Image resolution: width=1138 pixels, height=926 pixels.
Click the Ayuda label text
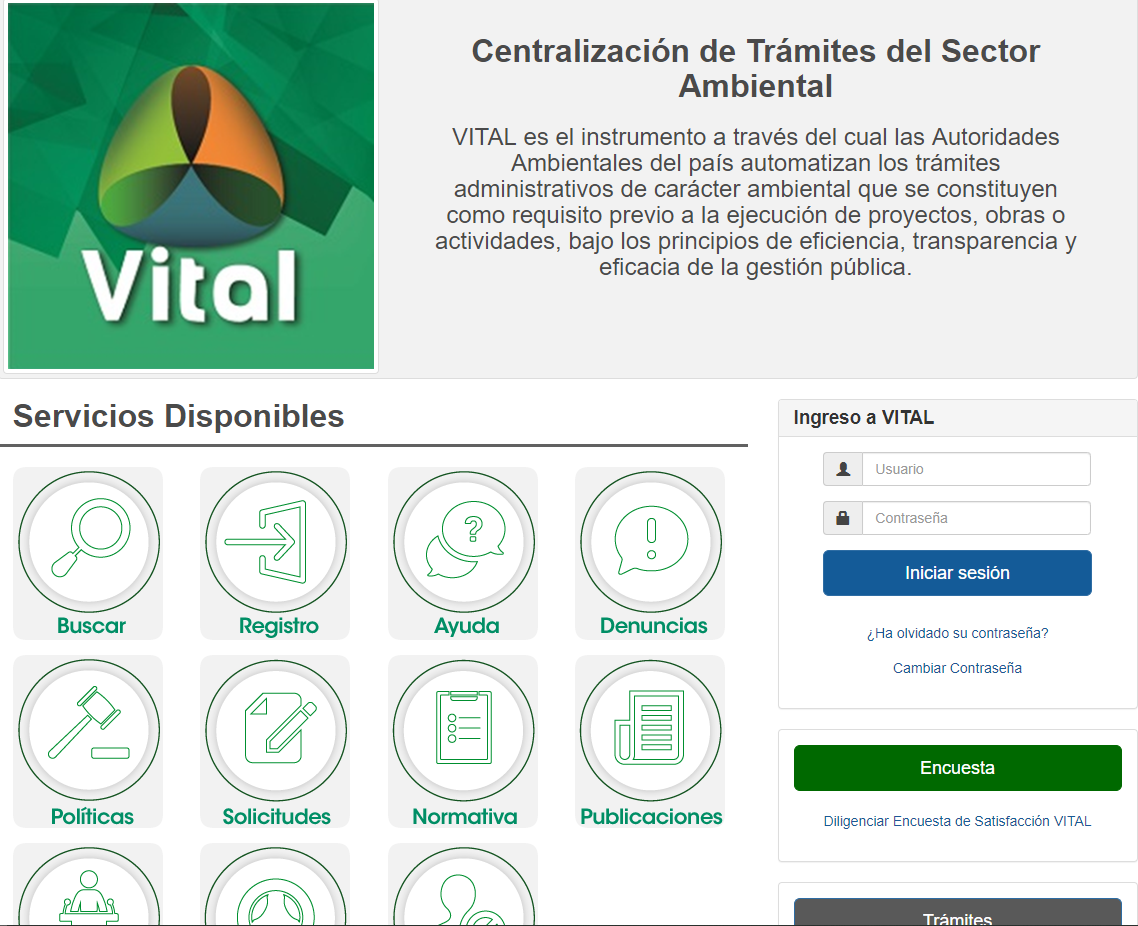467,626
